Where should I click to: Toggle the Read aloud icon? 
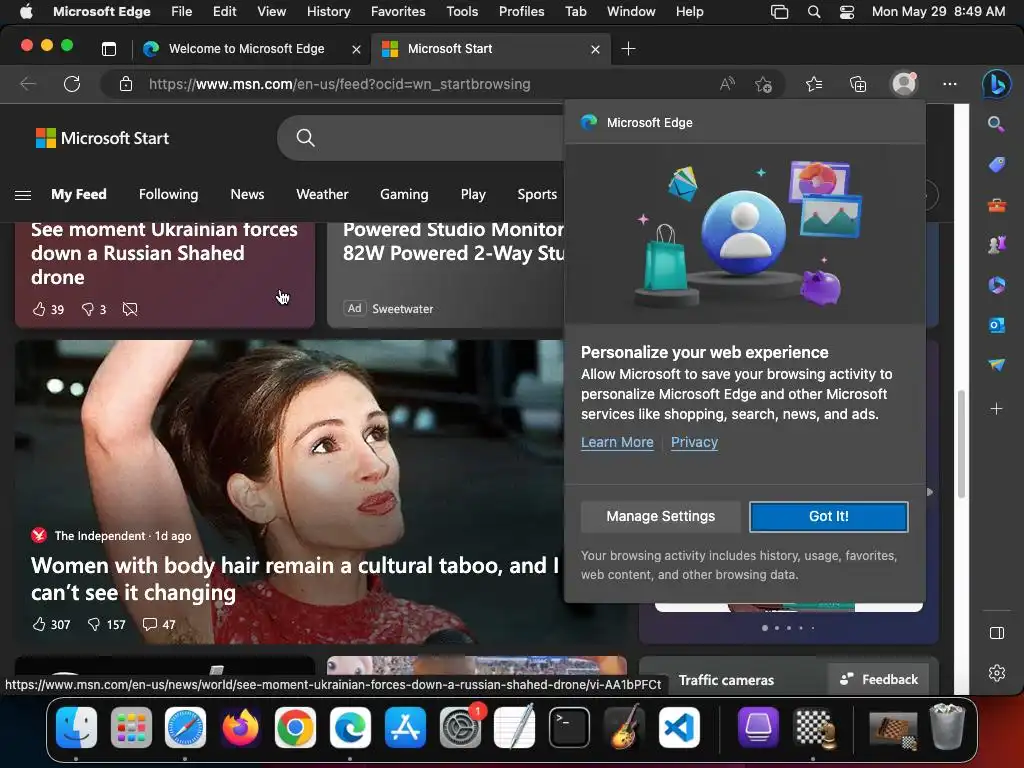727,84
